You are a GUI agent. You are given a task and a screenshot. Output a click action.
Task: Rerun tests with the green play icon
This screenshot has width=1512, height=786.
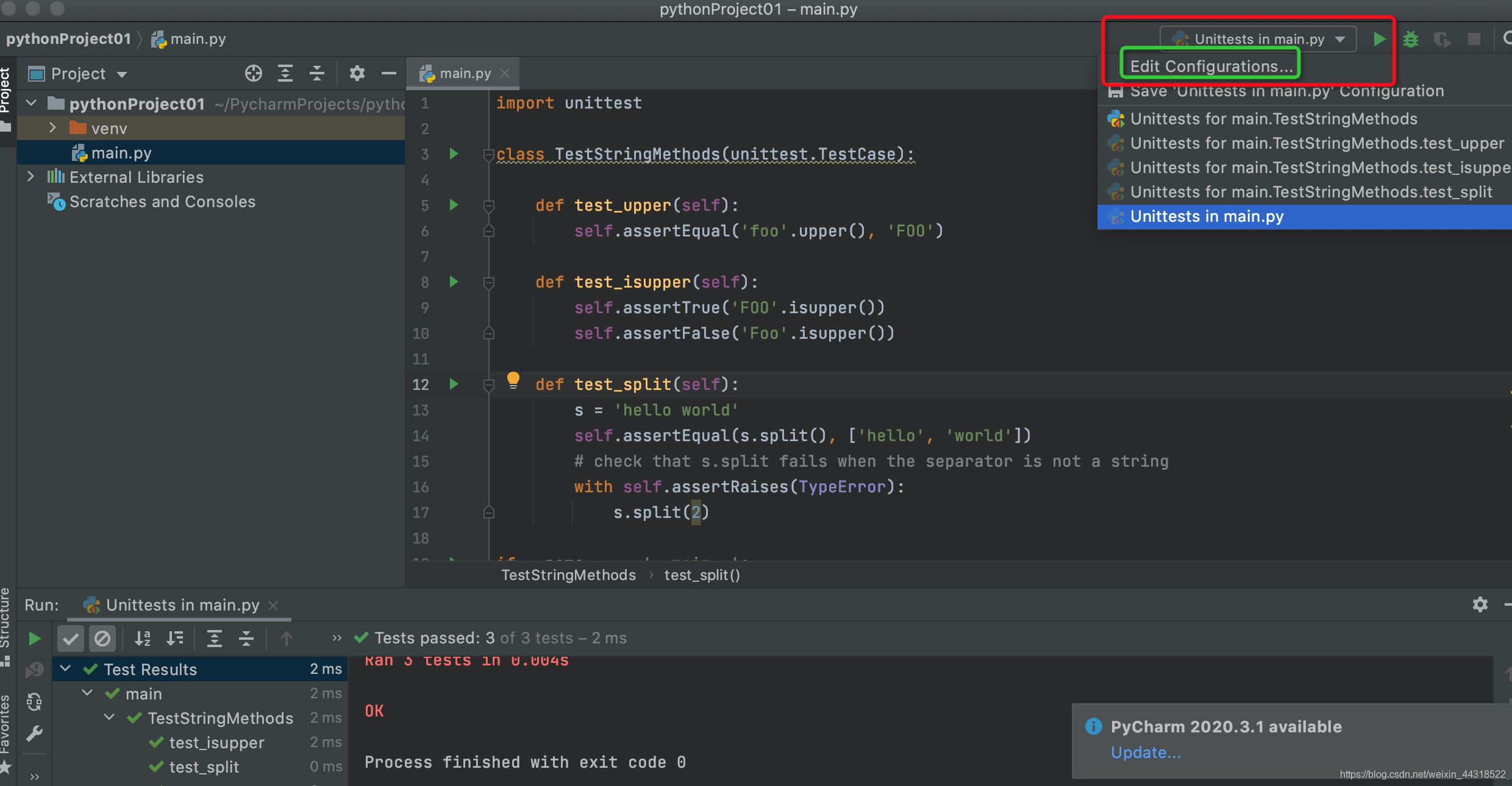tap(34, 638)
